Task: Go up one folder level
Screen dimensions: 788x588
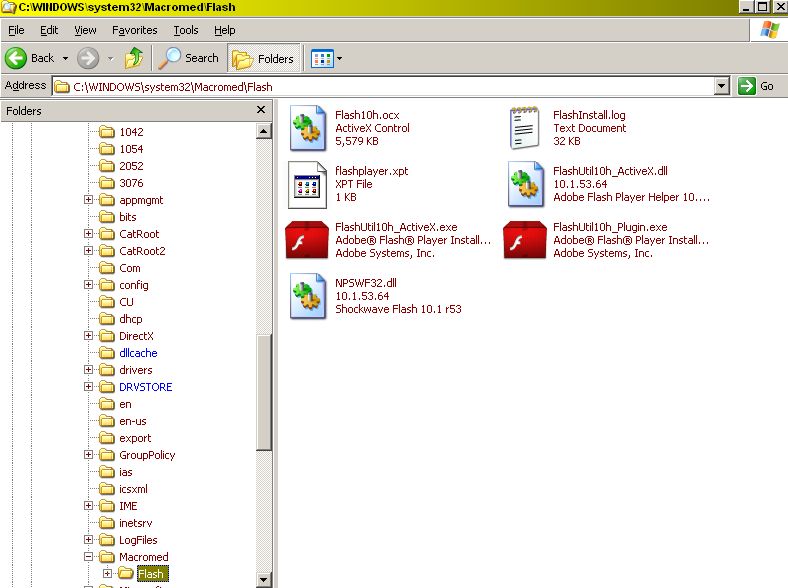Action: tap(134, 58)
